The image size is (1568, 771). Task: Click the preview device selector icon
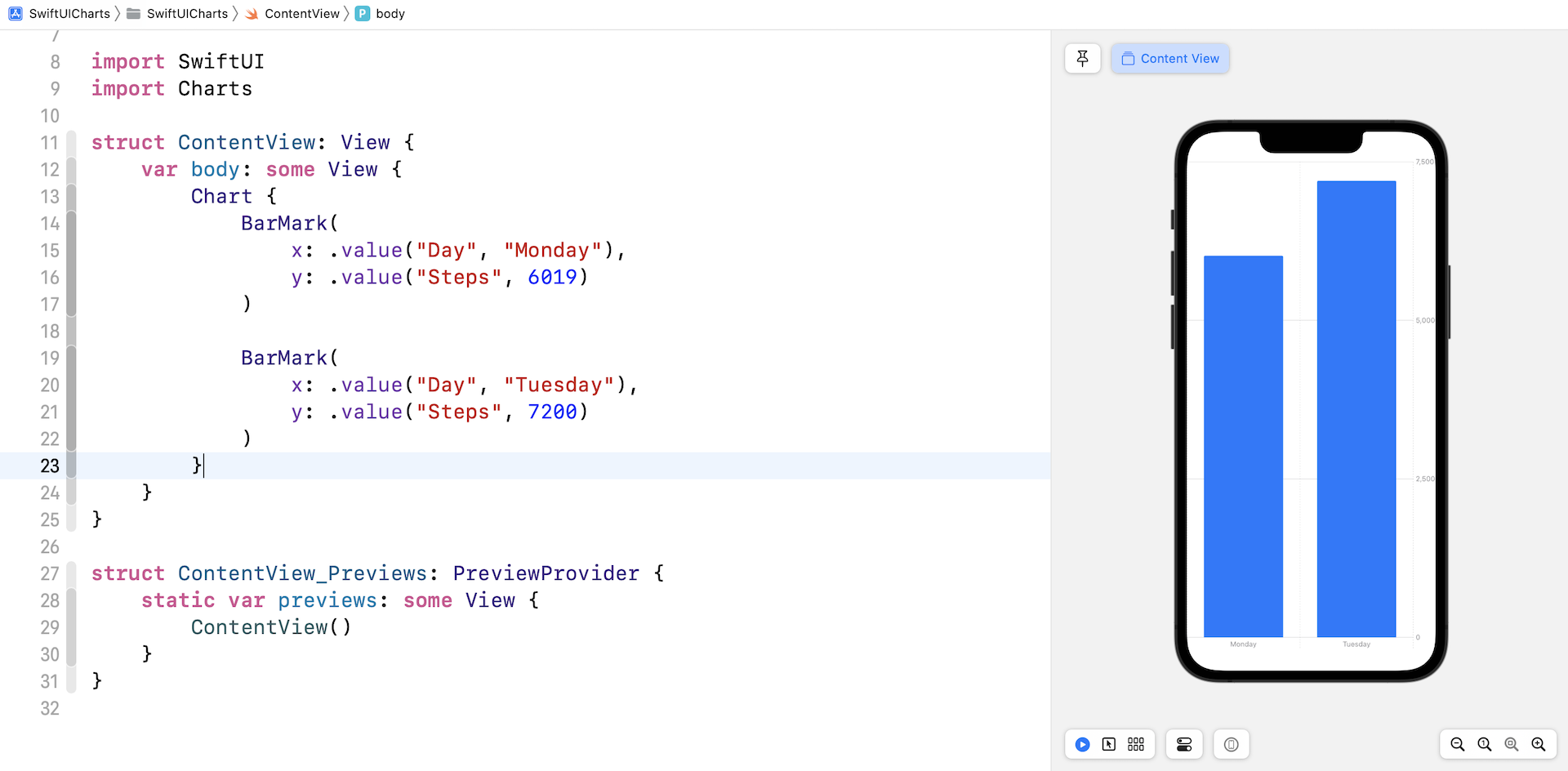(1231, 744)
